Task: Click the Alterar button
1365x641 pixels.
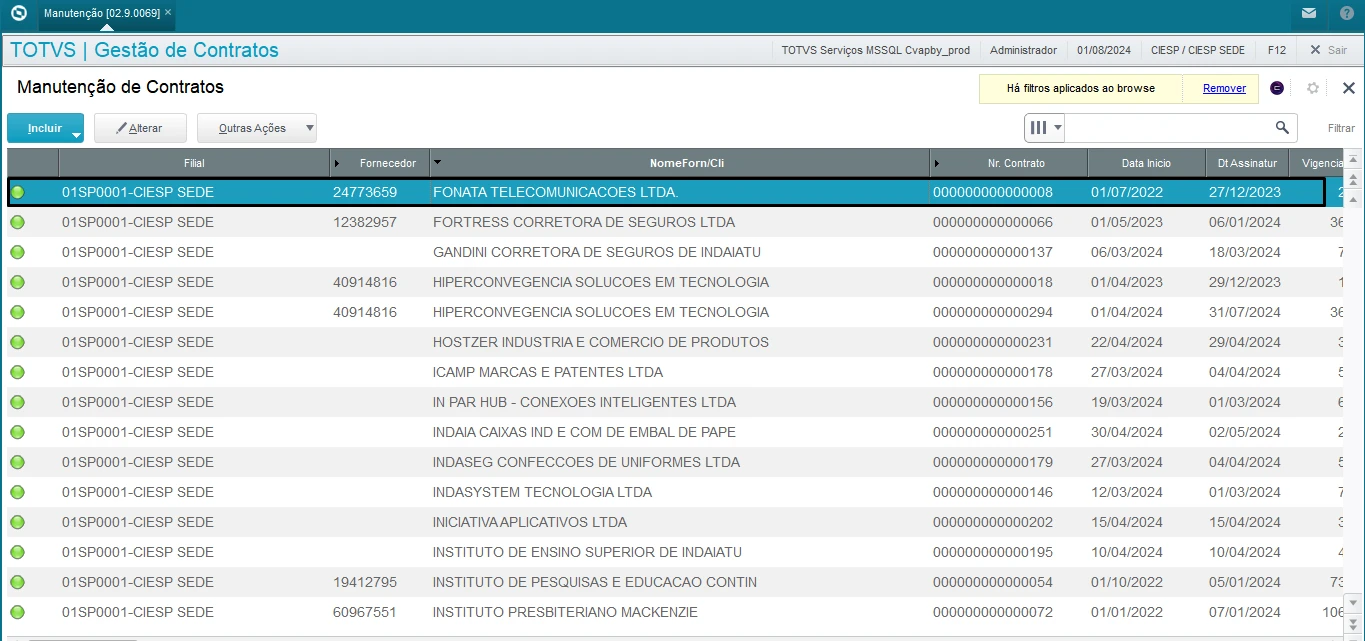Action: [x=141, y=128]
